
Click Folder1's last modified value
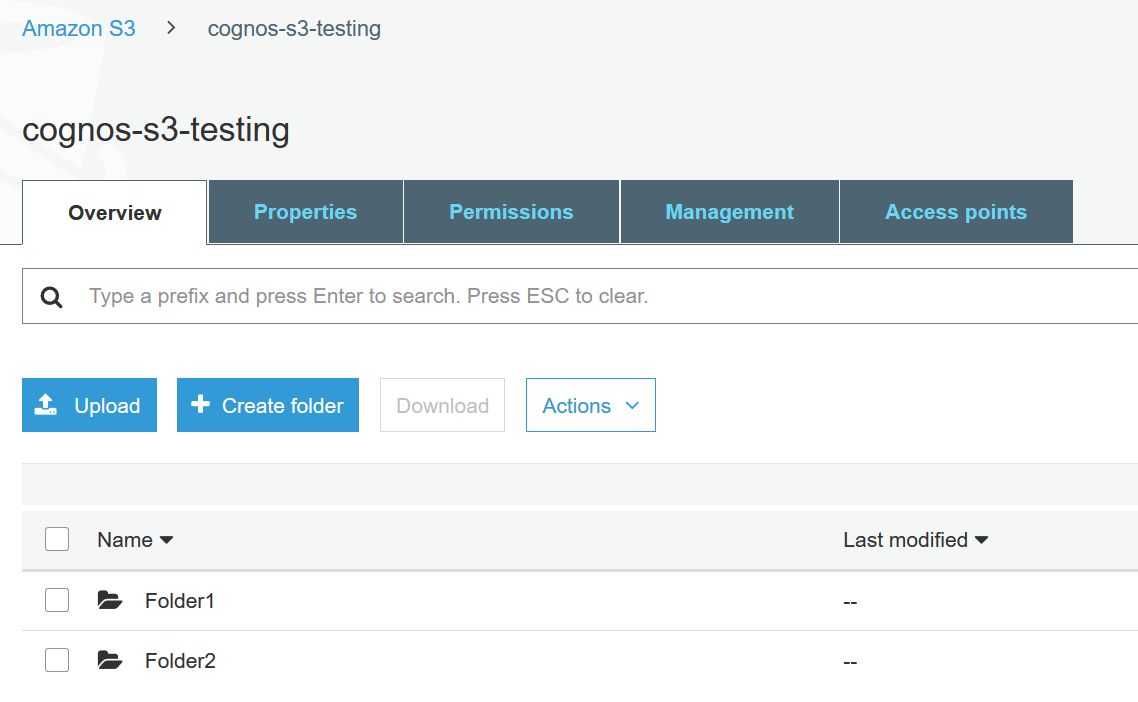tap(851, 603)
